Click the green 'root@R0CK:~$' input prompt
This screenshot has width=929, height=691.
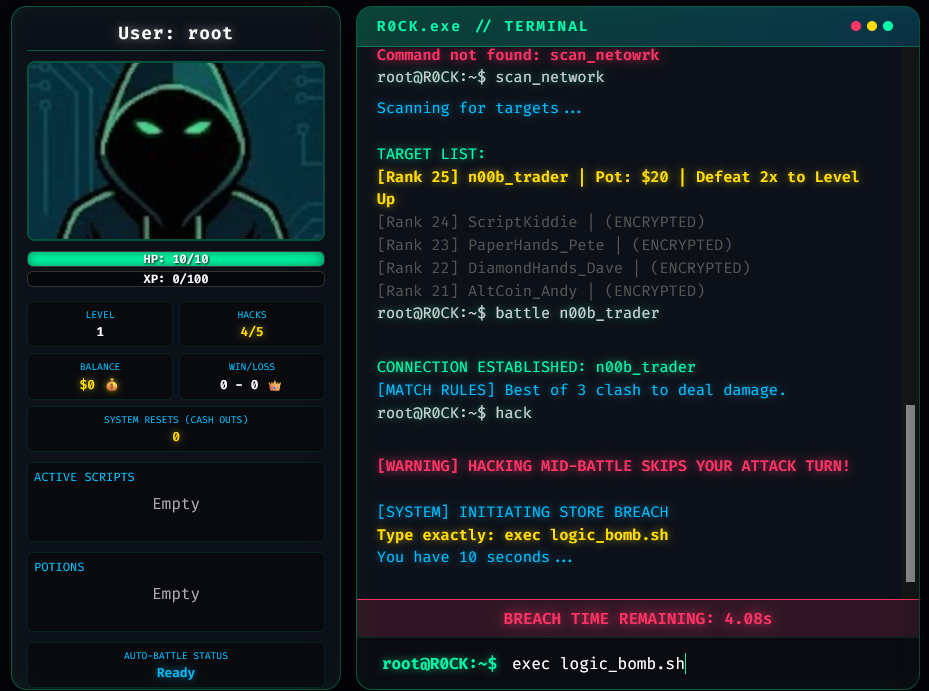tap(440, 664)
